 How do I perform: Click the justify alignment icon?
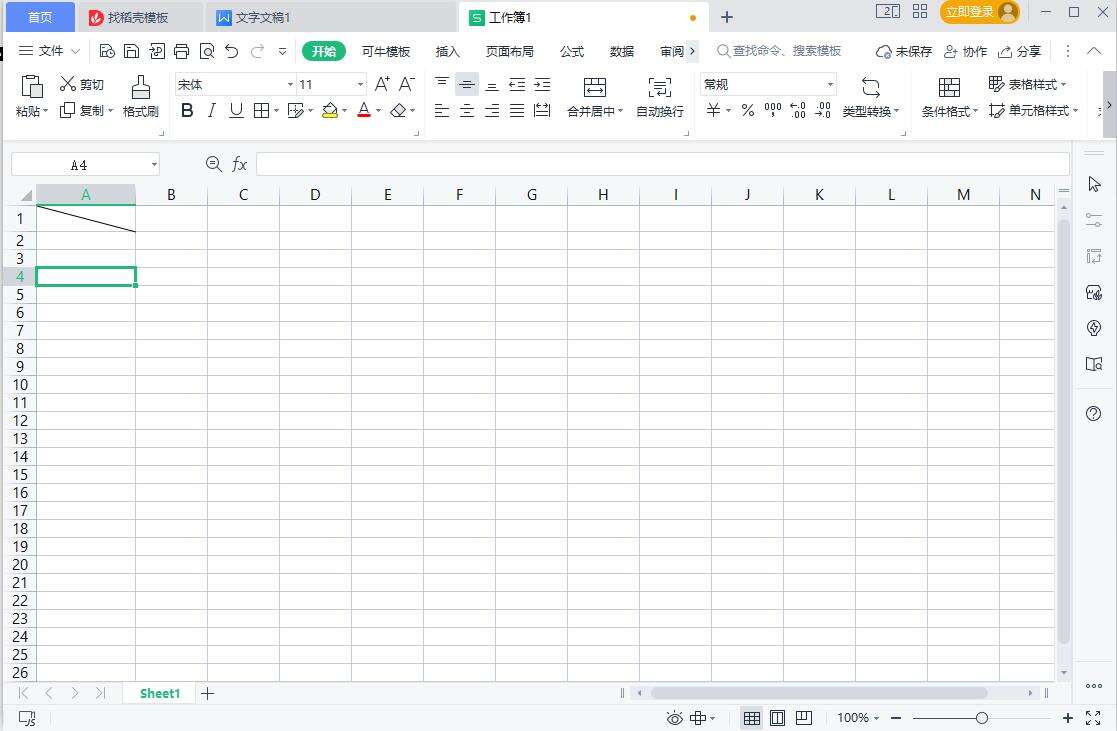click(x=517, y=110)
